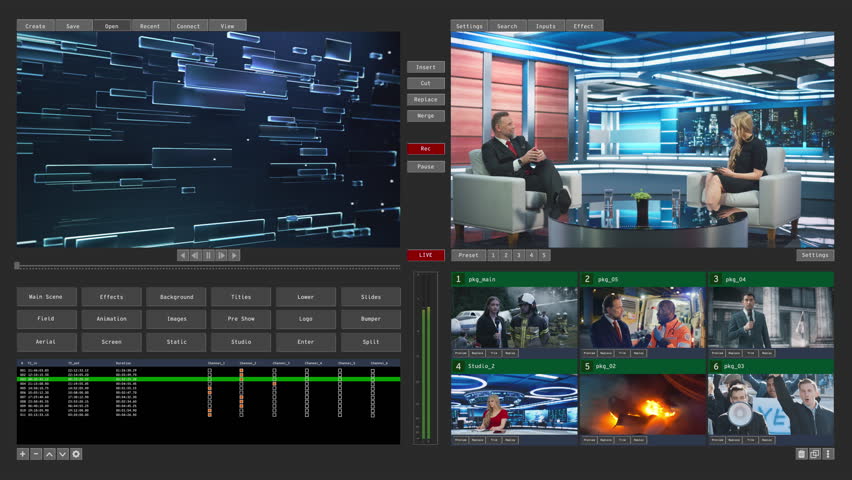Open the Connect tab
This screenshot has height=480, width=852.
click(188, 26)
